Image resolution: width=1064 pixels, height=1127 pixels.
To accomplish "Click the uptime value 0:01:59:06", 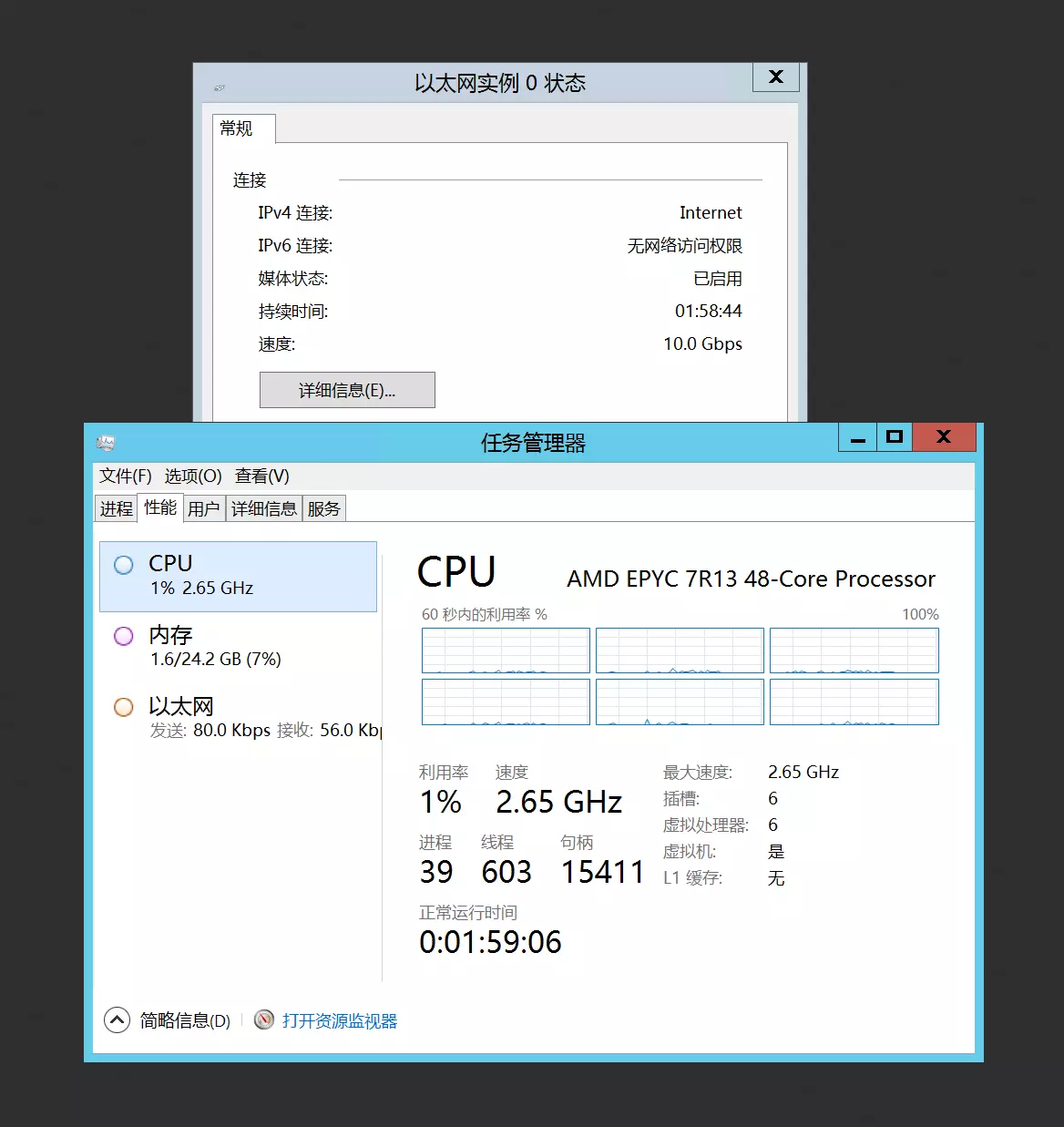I will point(490,942).
